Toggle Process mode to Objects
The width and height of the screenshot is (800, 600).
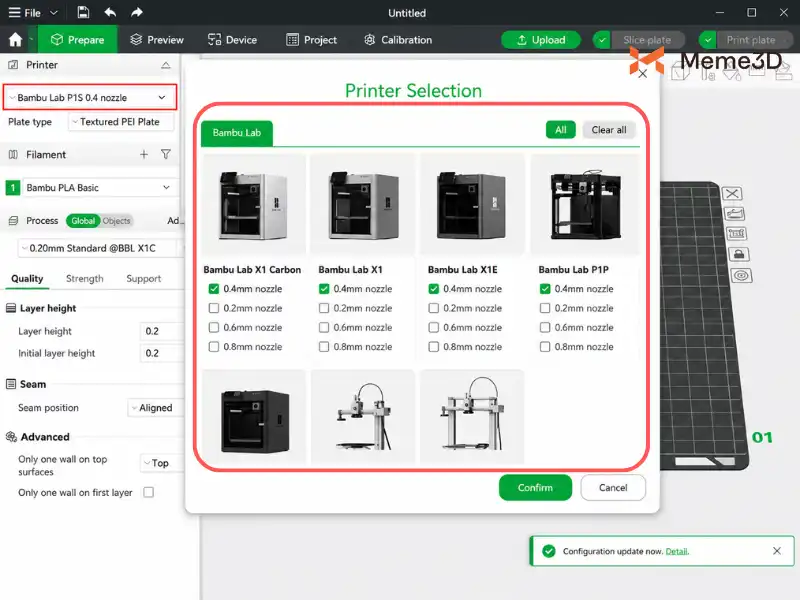116,221
